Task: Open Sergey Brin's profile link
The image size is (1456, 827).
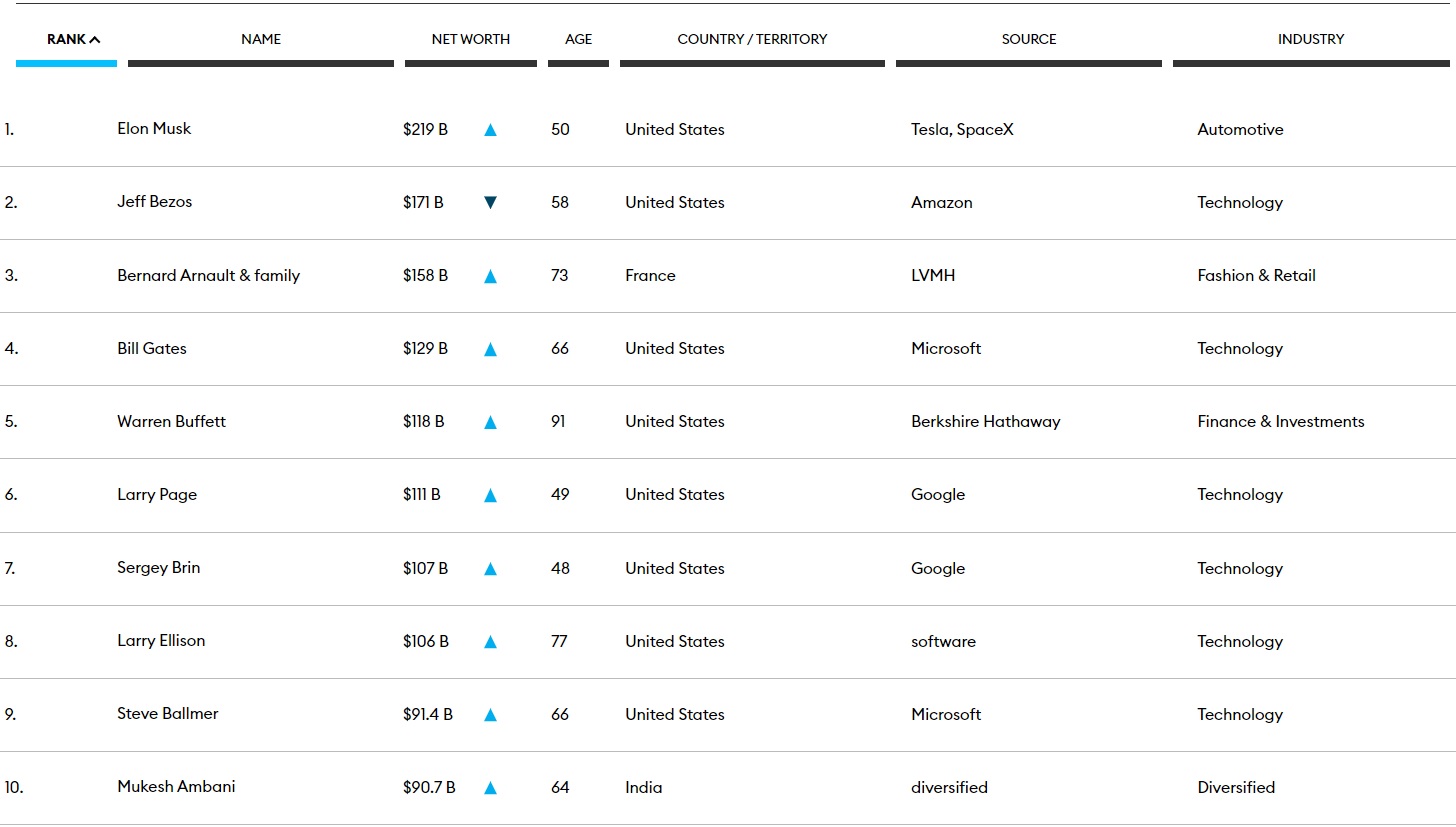Action: click(158, 568)
